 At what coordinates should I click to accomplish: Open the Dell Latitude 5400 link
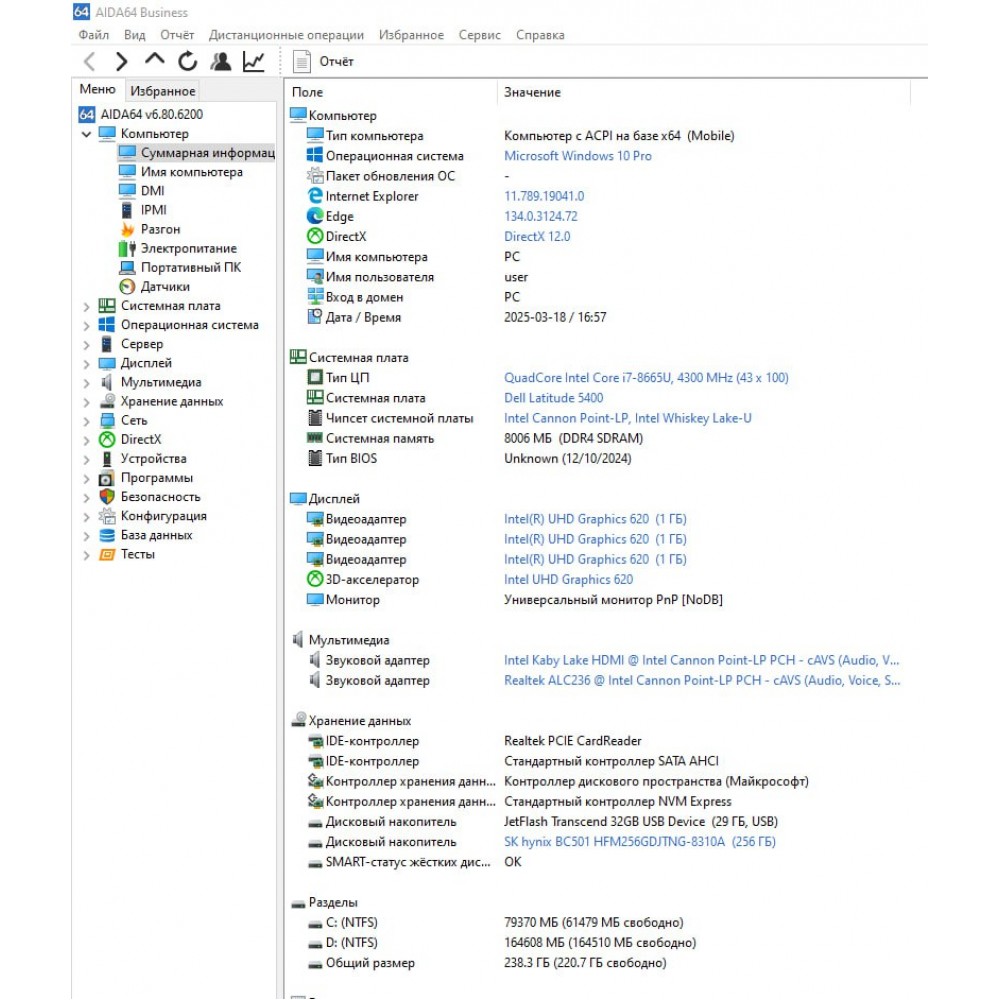click(554, 398)
